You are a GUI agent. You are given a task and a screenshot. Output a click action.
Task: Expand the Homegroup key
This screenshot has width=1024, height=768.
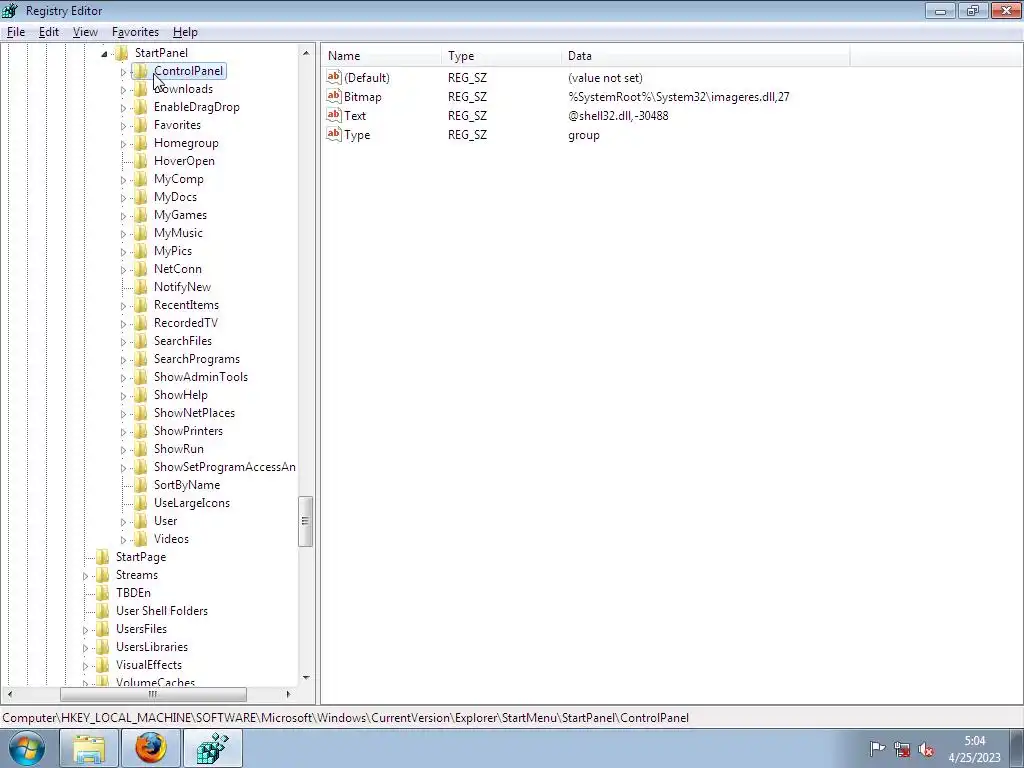[x=123, y=144]
